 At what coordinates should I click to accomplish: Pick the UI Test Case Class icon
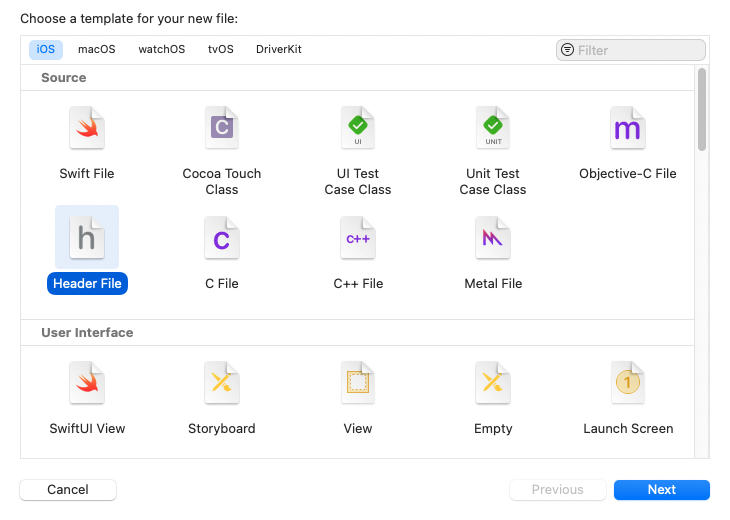click(358, 128)
